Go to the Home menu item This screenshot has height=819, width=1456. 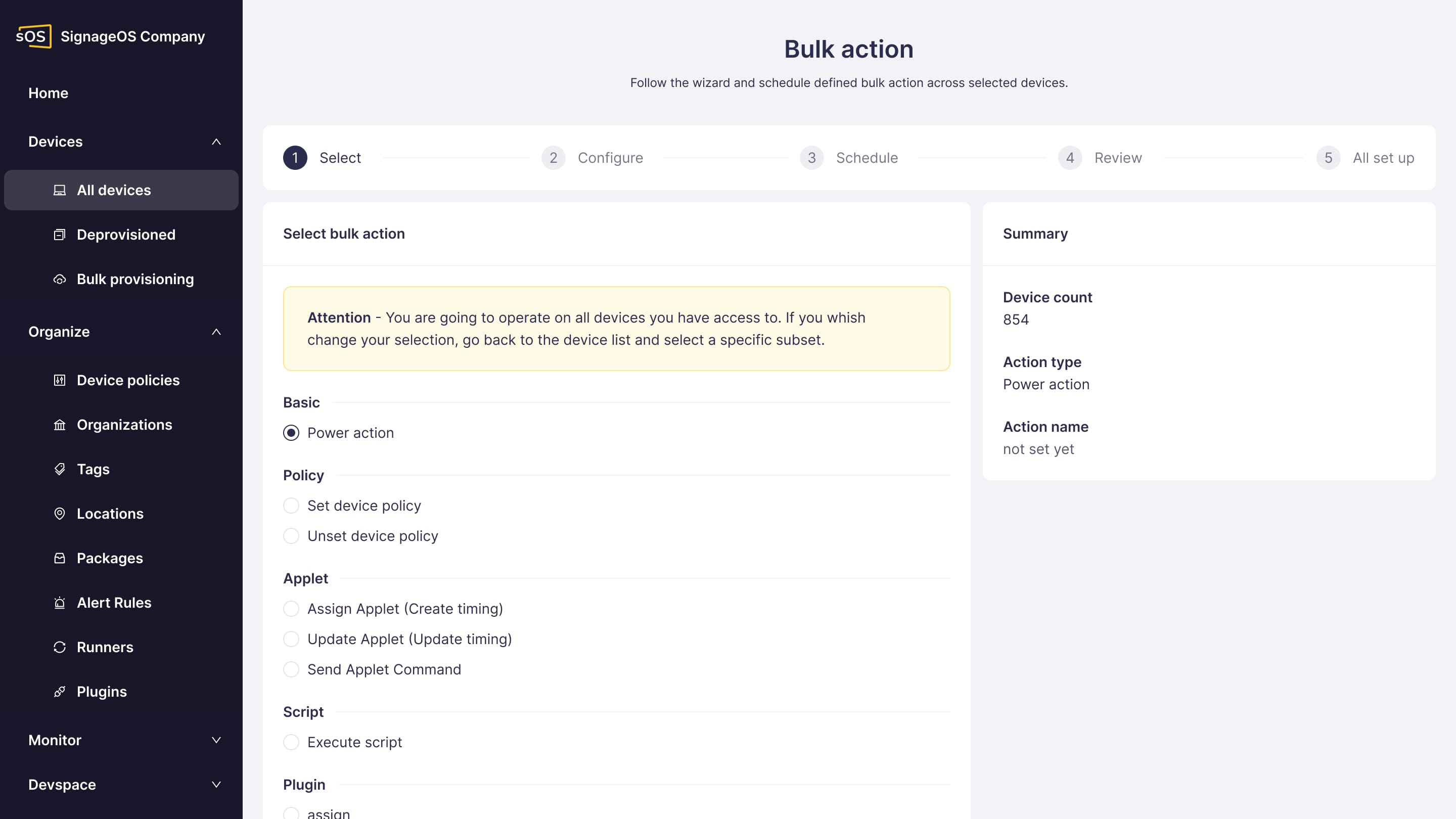pyautogui.click(x=48, y=93)
